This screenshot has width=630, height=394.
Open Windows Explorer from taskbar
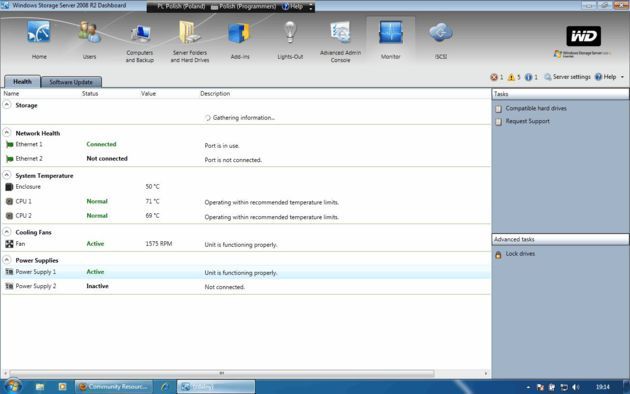click(x=40, y=387)
